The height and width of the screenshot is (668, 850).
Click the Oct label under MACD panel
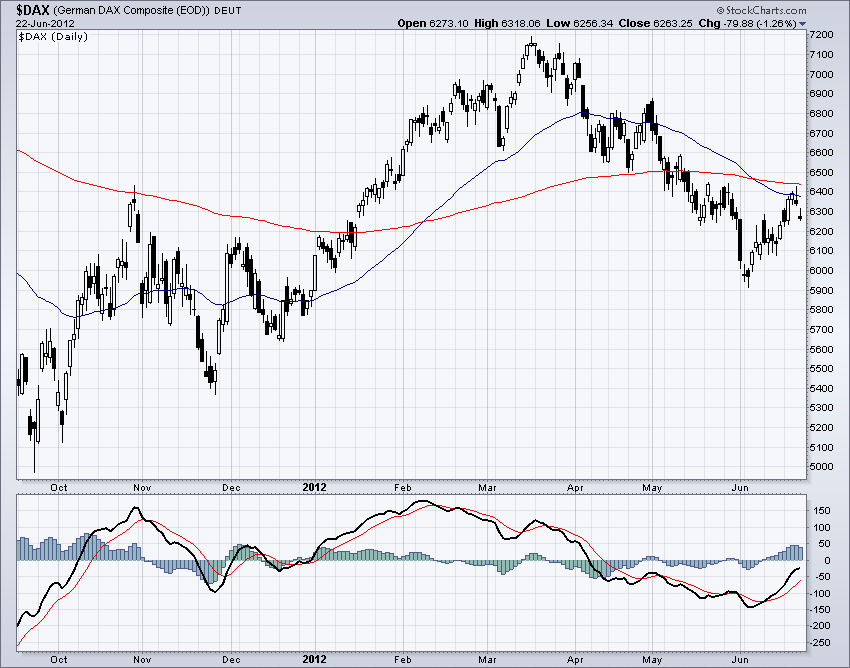click(x=59, y=659)
